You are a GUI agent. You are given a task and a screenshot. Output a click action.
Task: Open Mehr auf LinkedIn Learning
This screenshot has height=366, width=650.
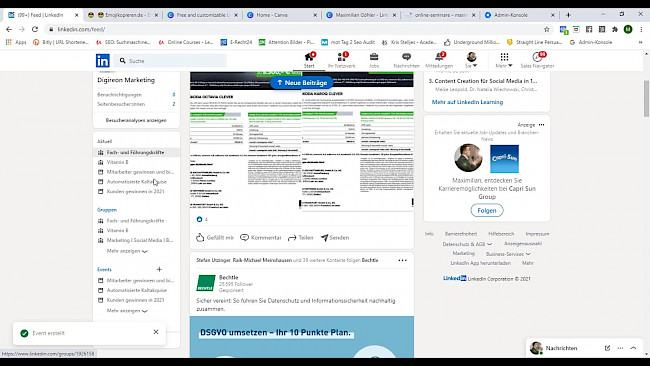coord(467,102)
